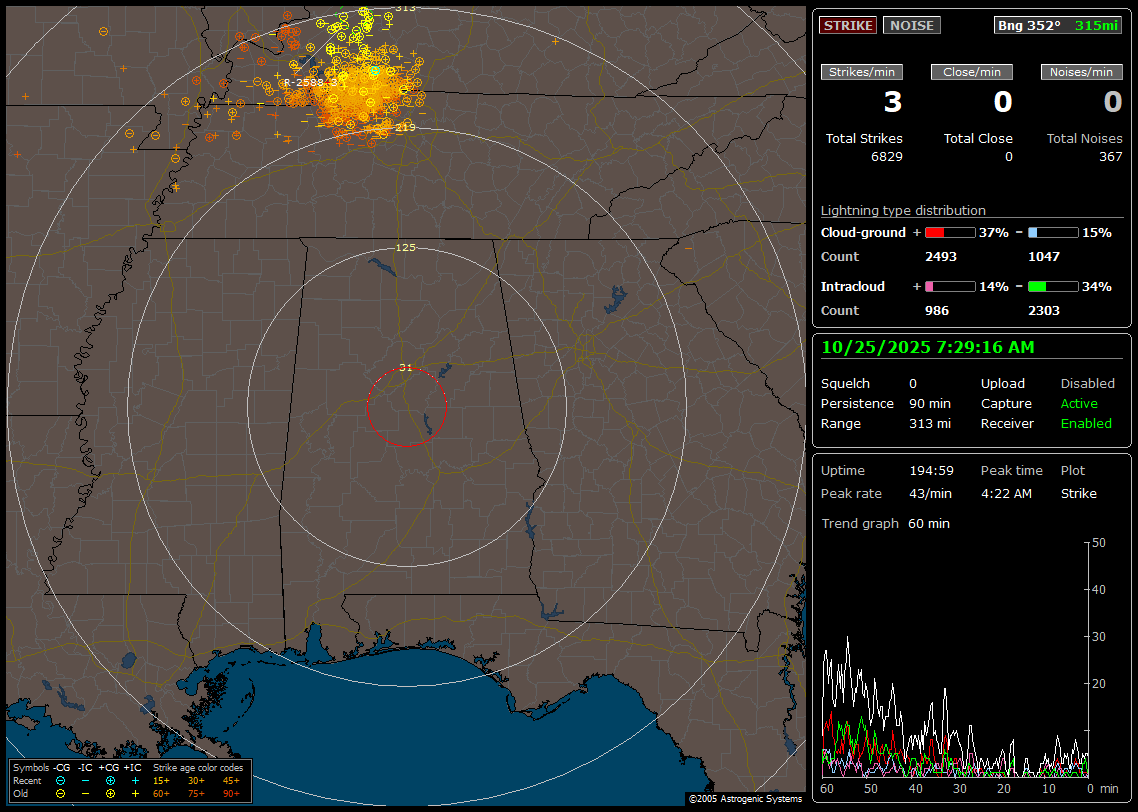
Task: Click the cyan recent +IC plus symbol in legend
Action: click(135, 780)
